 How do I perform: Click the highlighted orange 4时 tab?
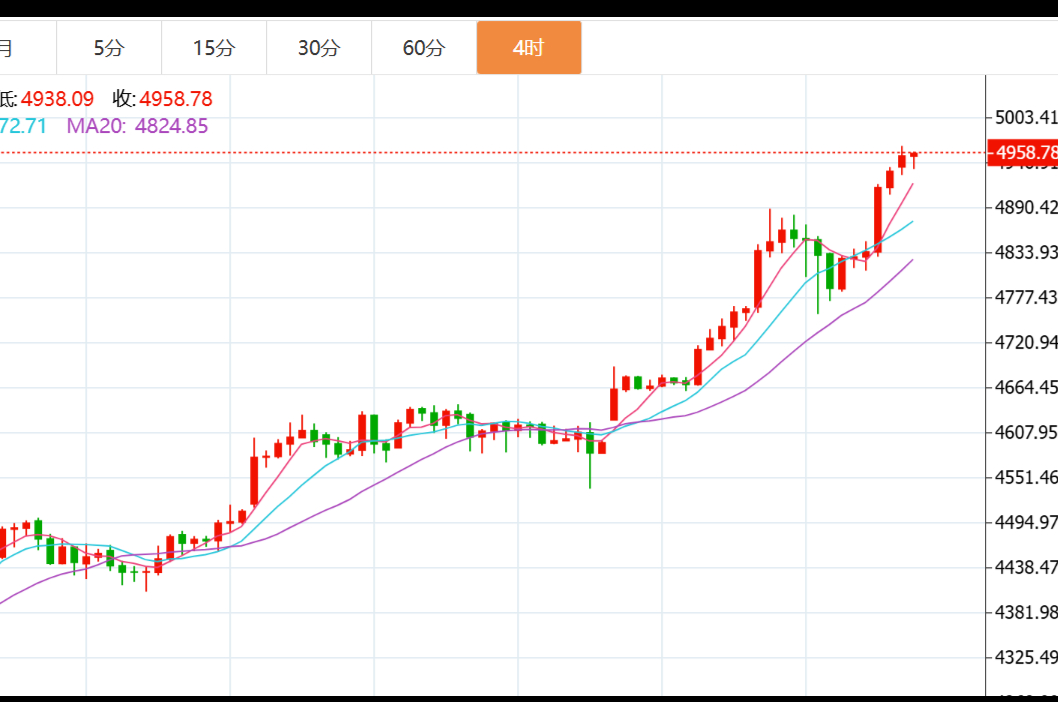(x=528, y=47)
